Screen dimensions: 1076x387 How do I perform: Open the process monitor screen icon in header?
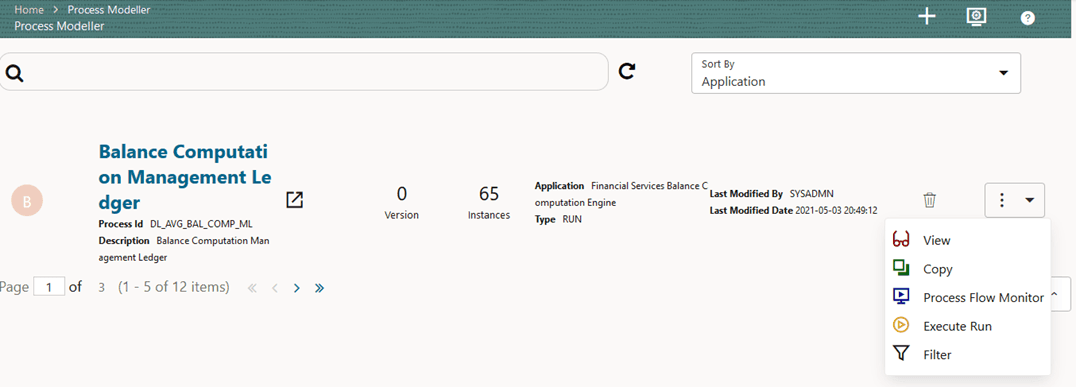[x=976, y=17]
